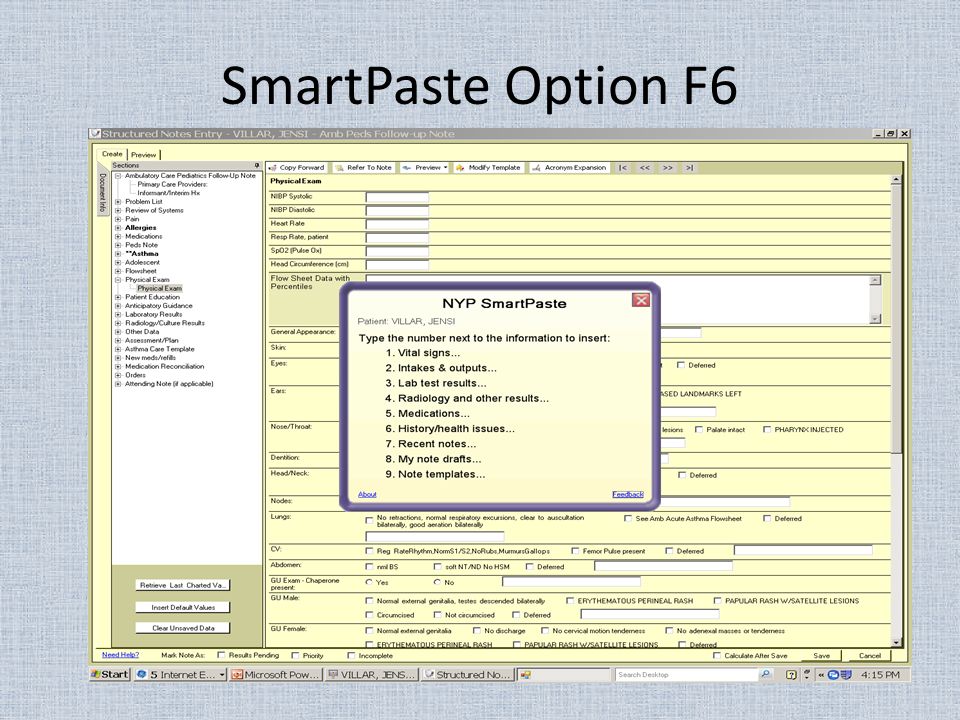Check Circumcised checkbox in GU Male
Viewport: 960px width, 720px height.
[x=369, y=615]
